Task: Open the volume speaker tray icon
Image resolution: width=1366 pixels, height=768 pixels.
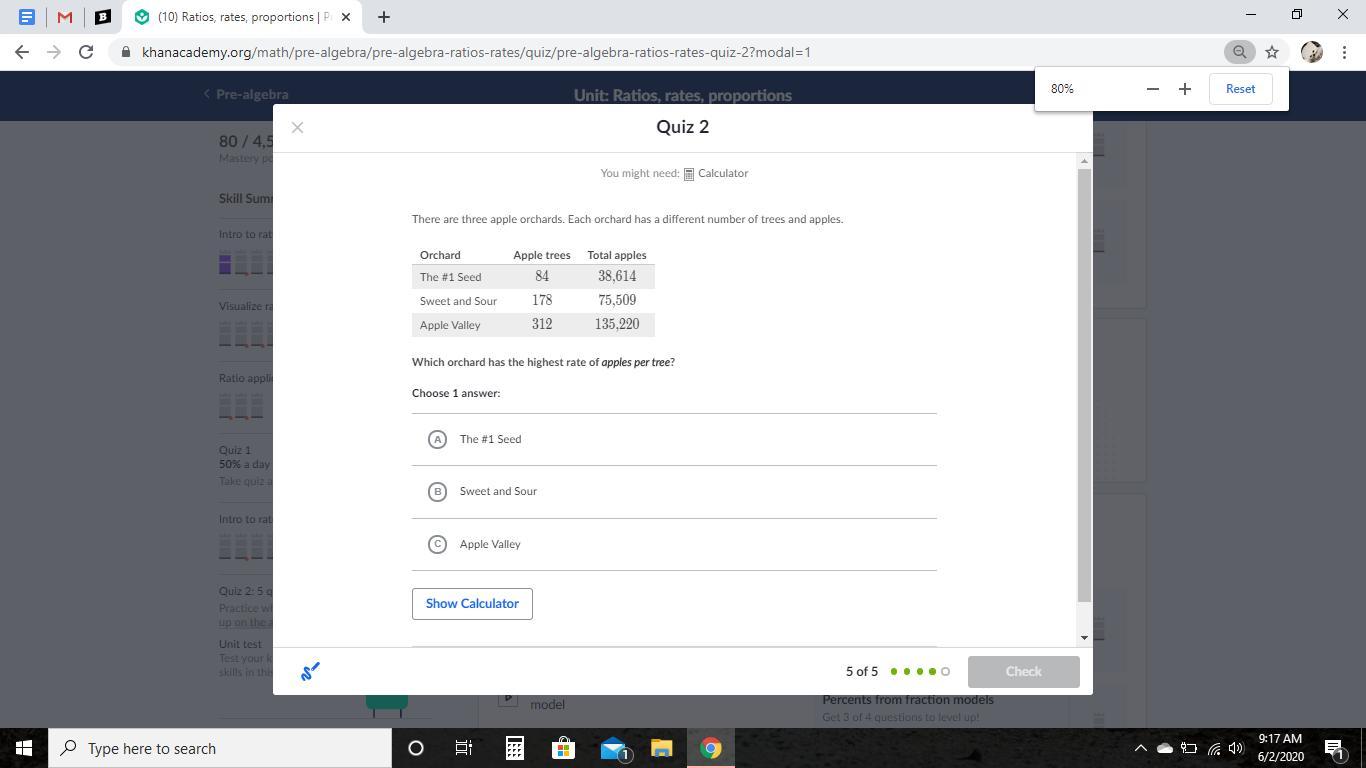Action: tap(1236, 748)
